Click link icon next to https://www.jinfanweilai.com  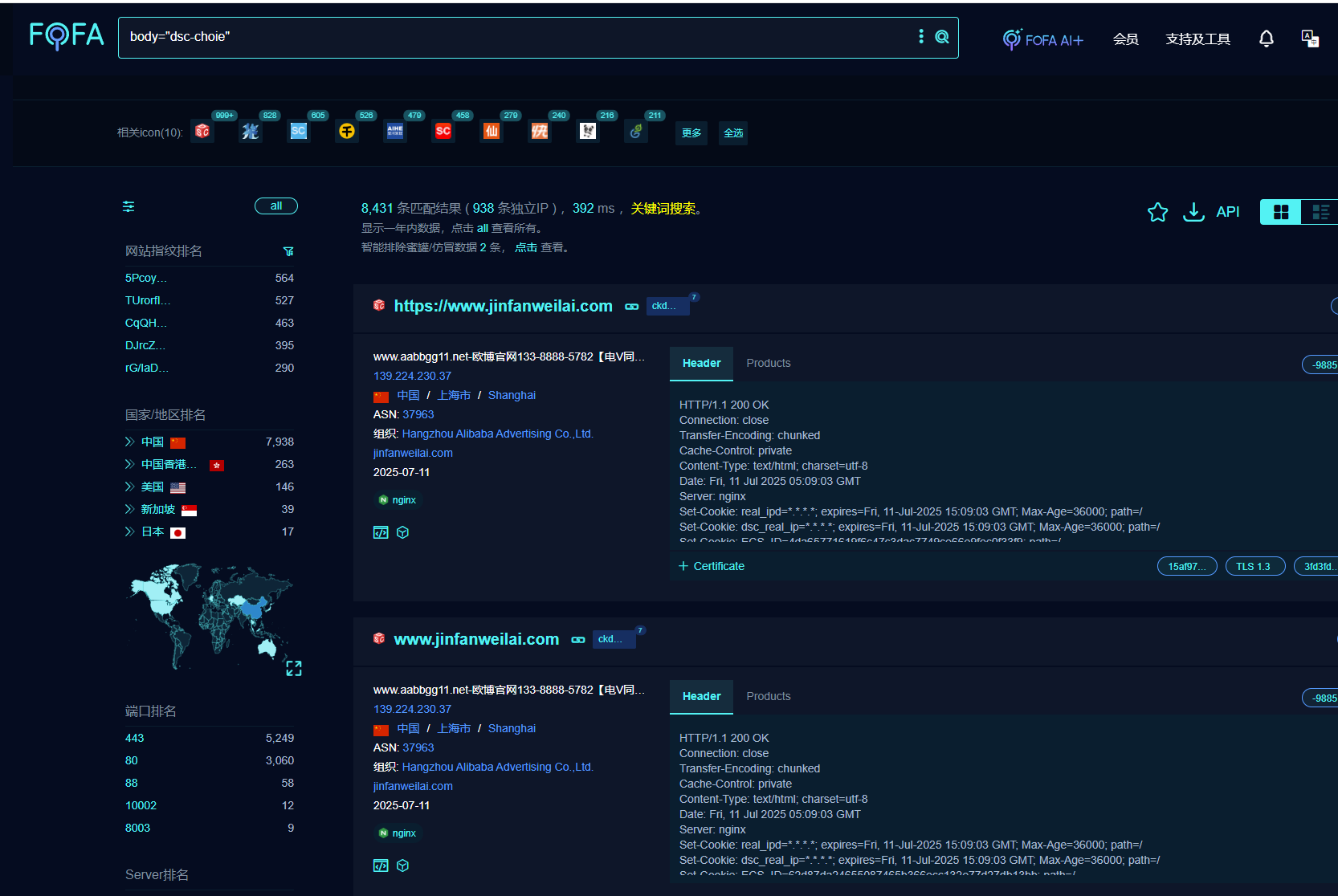pyautogui.click(x=632, y=307)
